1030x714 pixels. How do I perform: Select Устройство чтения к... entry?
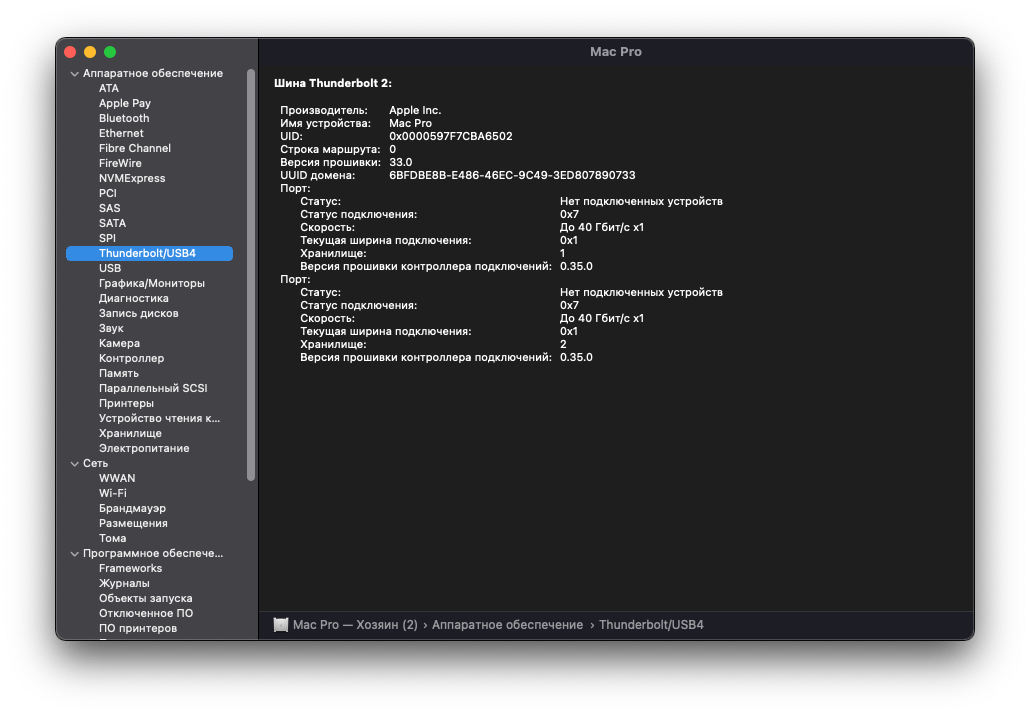pos(160,418)
